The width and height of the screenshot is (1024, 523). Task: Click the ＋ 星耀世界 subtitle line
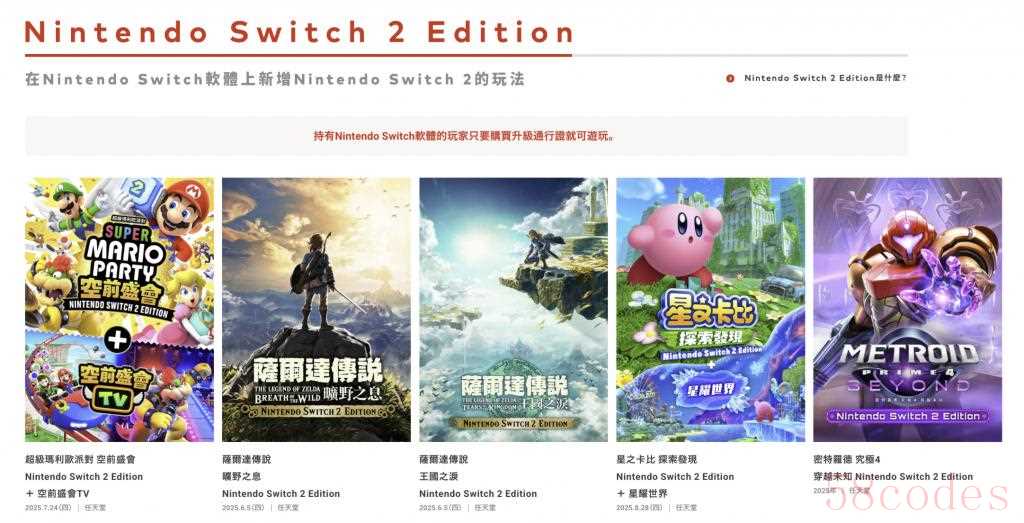[x=643, y=494]
